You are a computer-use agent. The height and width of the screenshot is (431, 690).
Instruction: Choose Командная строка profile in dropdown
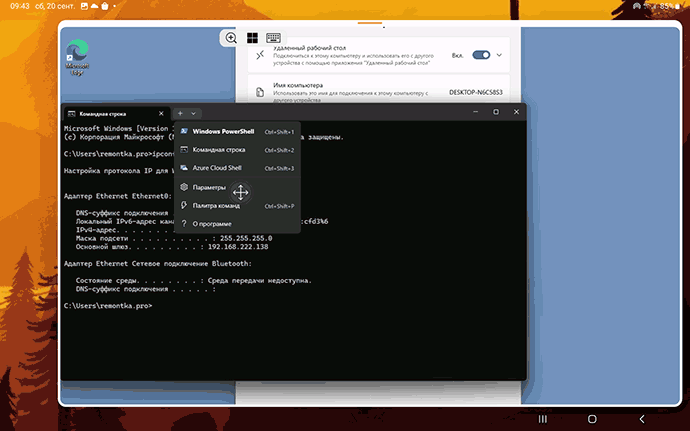(x=218, y=150)
